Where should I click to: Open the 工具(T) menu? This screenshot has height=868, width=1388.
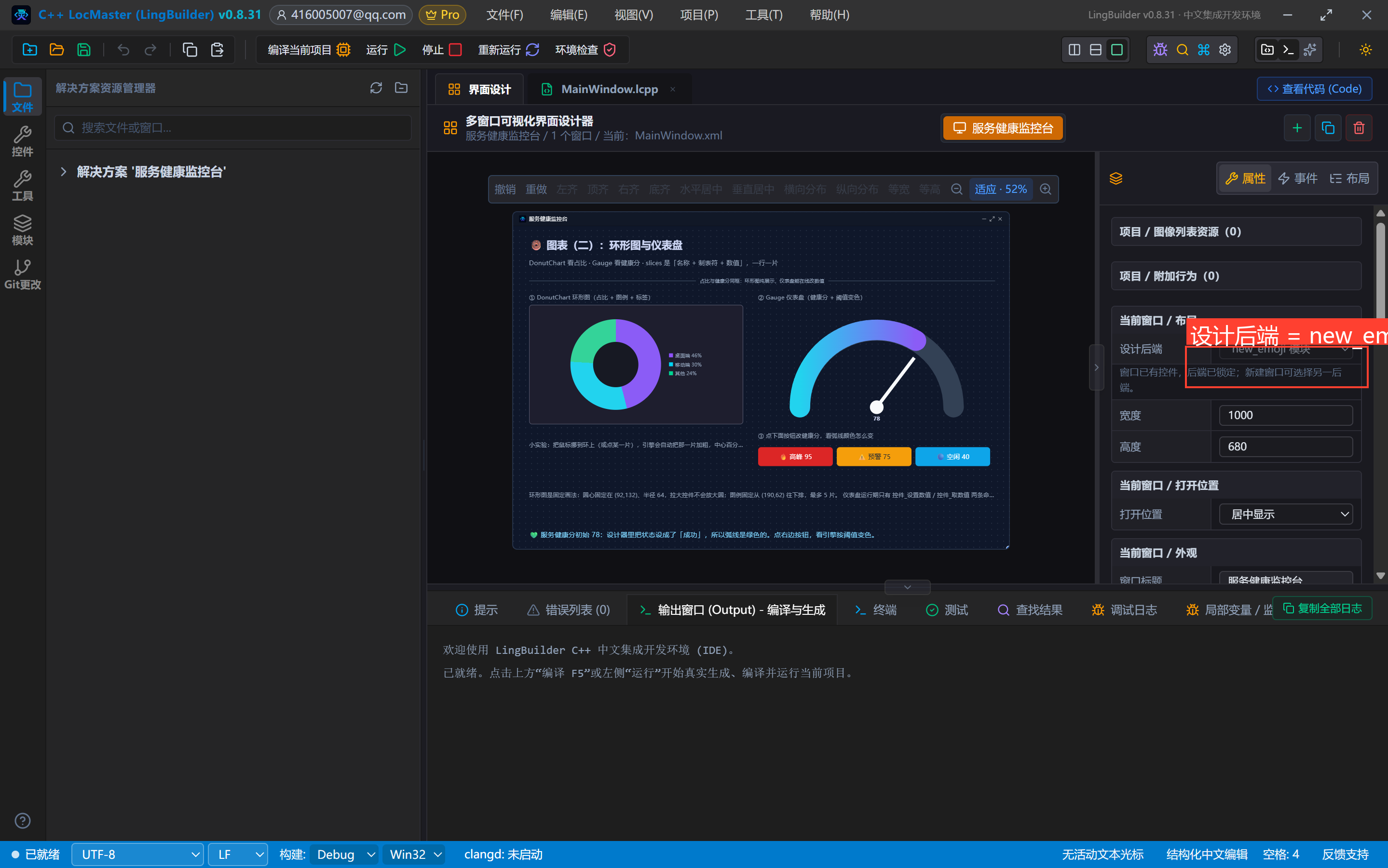pos(763,15)
